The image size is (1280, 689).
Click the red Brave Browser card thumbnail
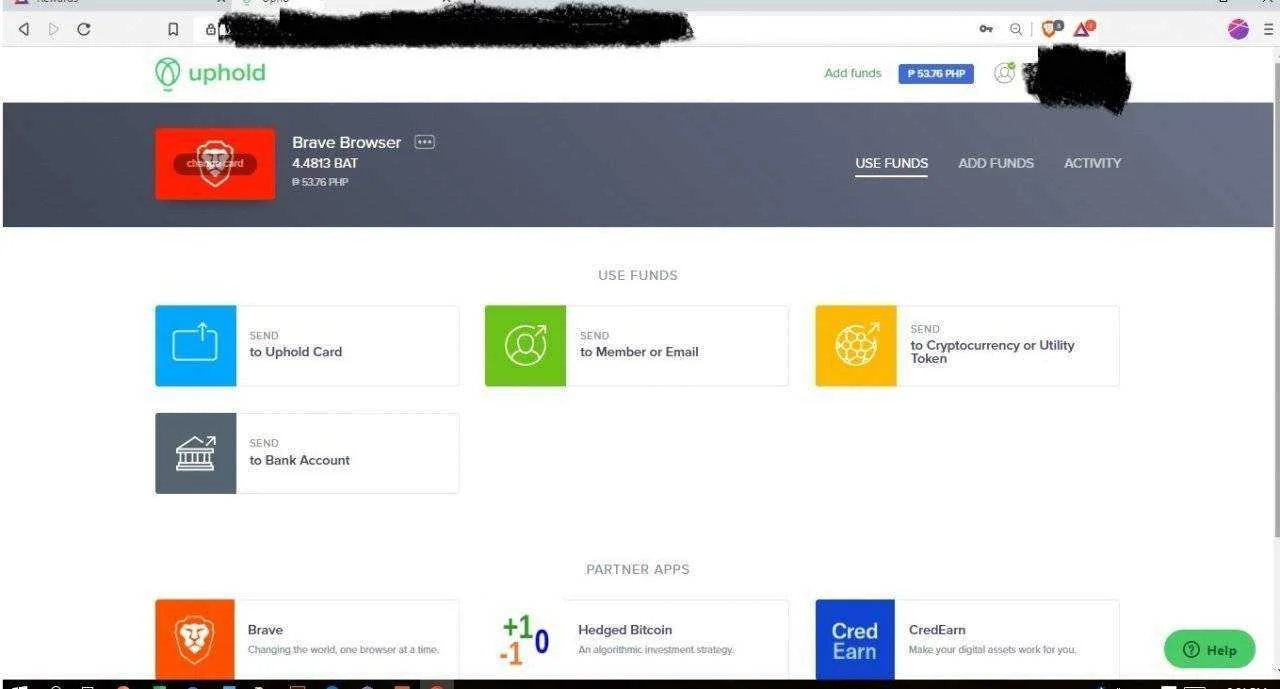pyautogui.click(x=215, y=164)
